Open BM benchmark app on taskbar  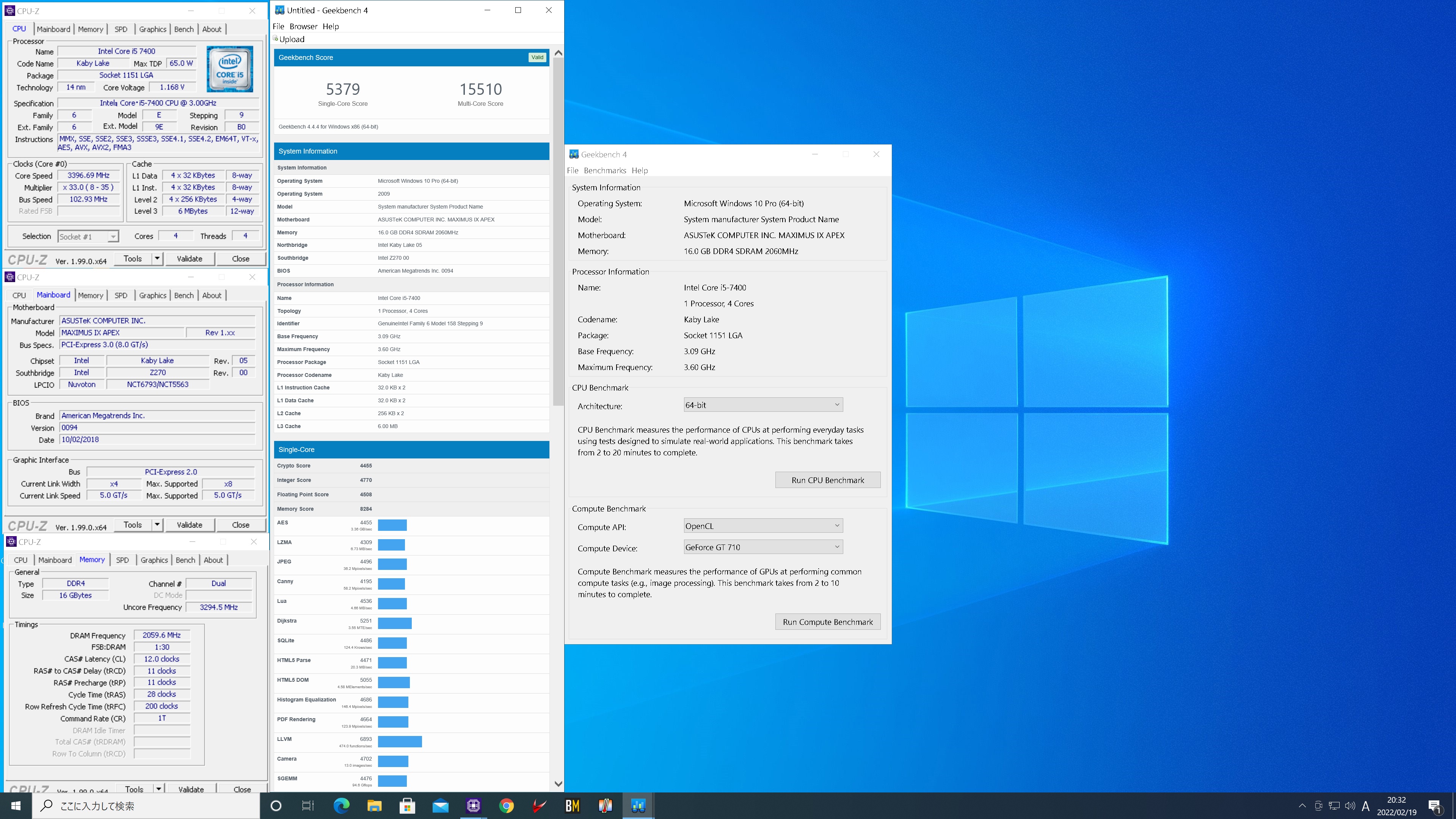[x=573, y=805]
